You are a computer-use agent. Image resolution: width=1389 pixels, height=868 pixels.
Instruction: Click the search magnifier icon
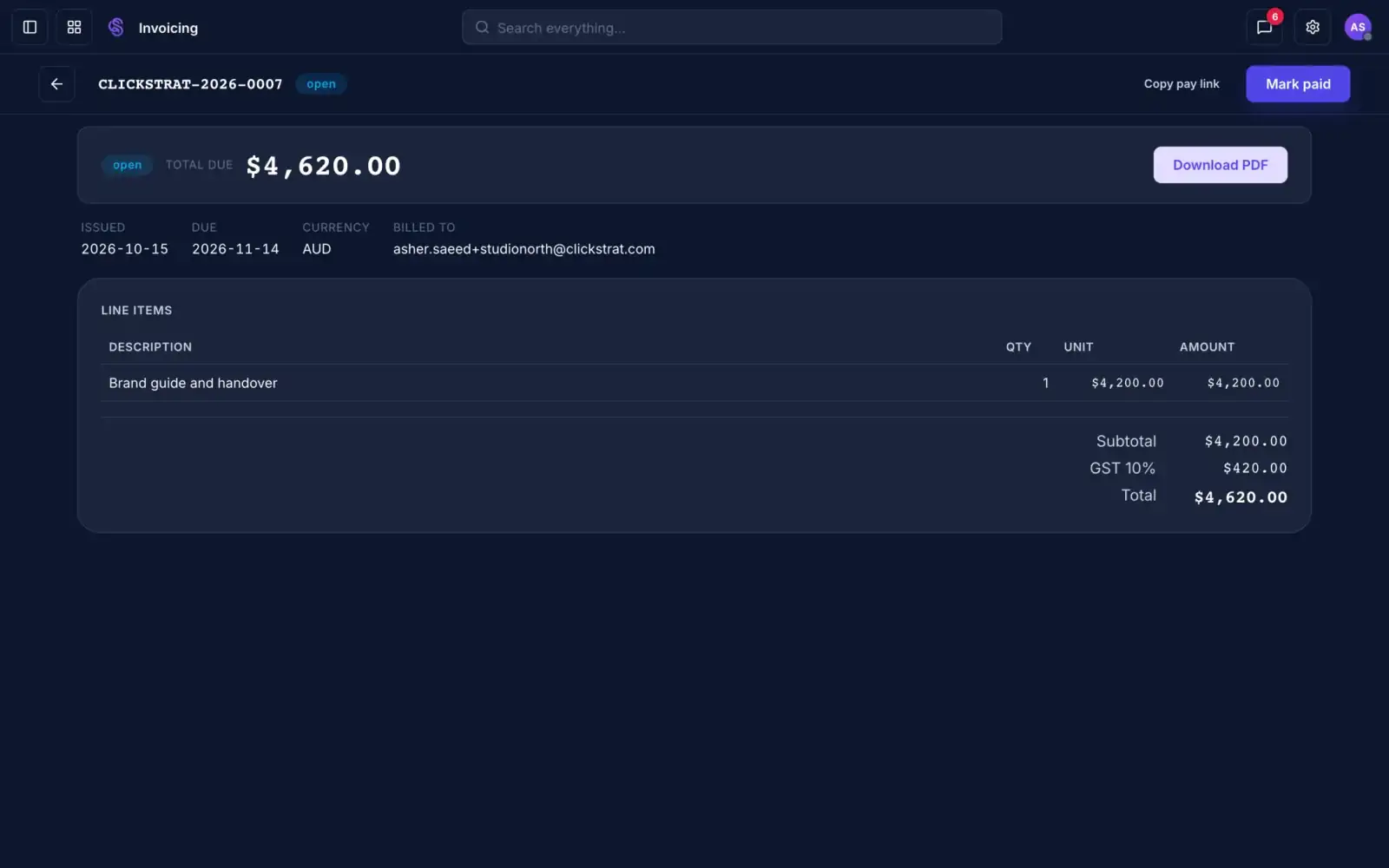pyautogui.click(x=482, y=28)
